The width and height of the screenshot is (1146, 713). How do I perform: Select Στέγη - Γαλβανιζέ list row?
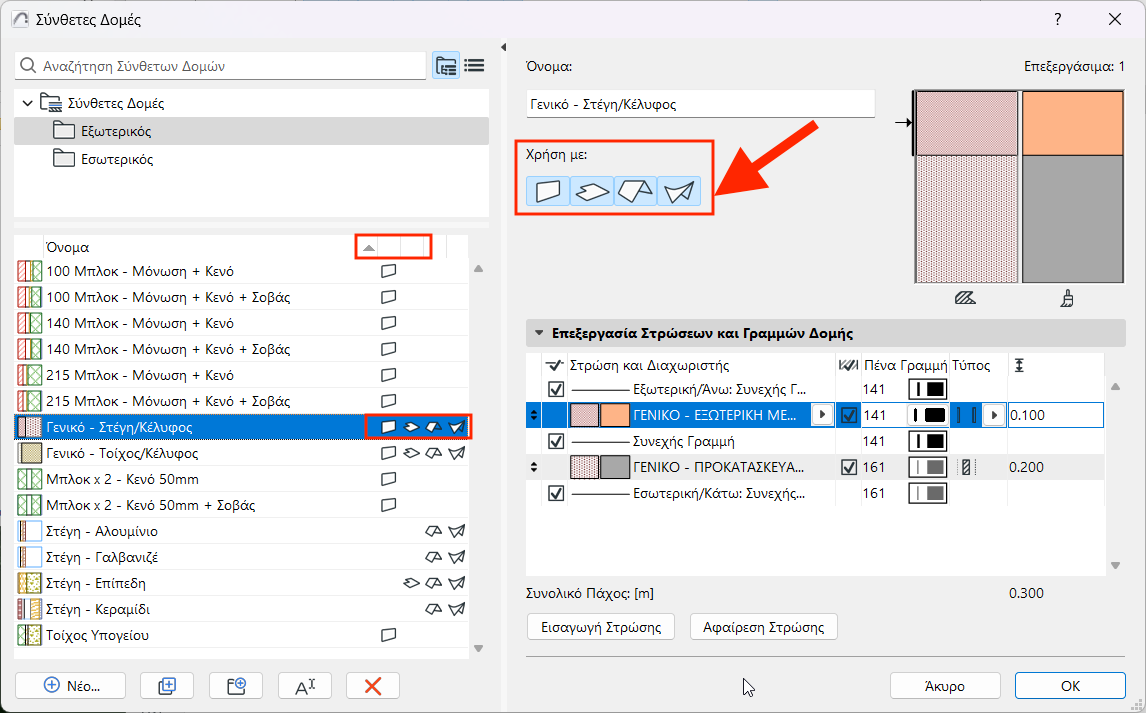coord(241,557)
